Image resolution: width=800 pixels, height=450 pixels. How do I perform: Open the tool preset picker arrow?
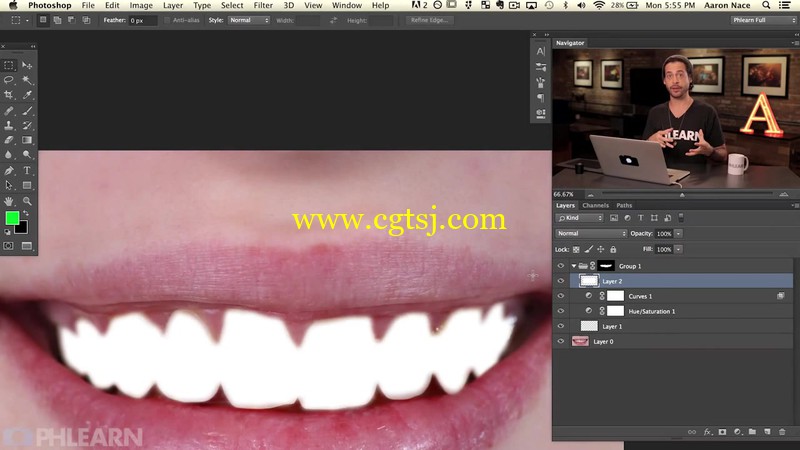(x=27, y=20)
